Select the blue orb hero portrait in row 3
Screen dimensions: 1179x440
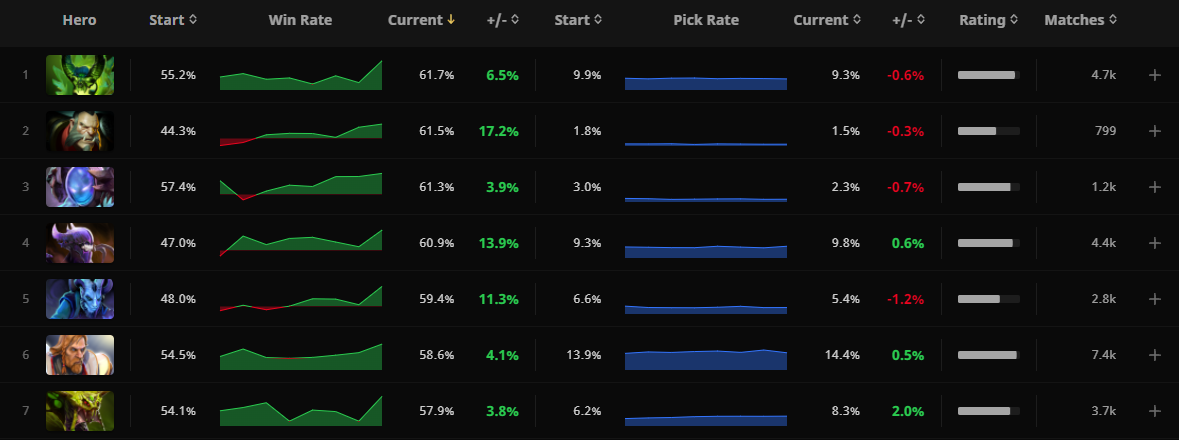[80, 187]
